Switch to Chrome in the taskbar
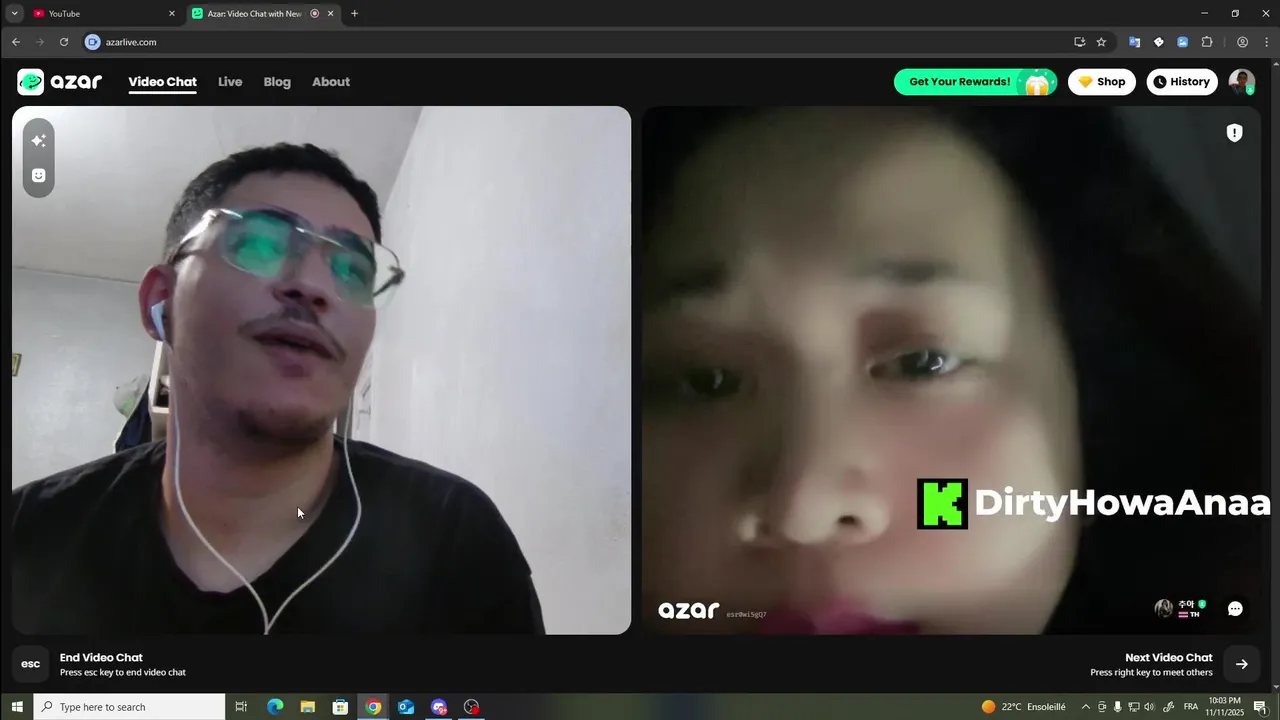 click(x=373, y=707)
